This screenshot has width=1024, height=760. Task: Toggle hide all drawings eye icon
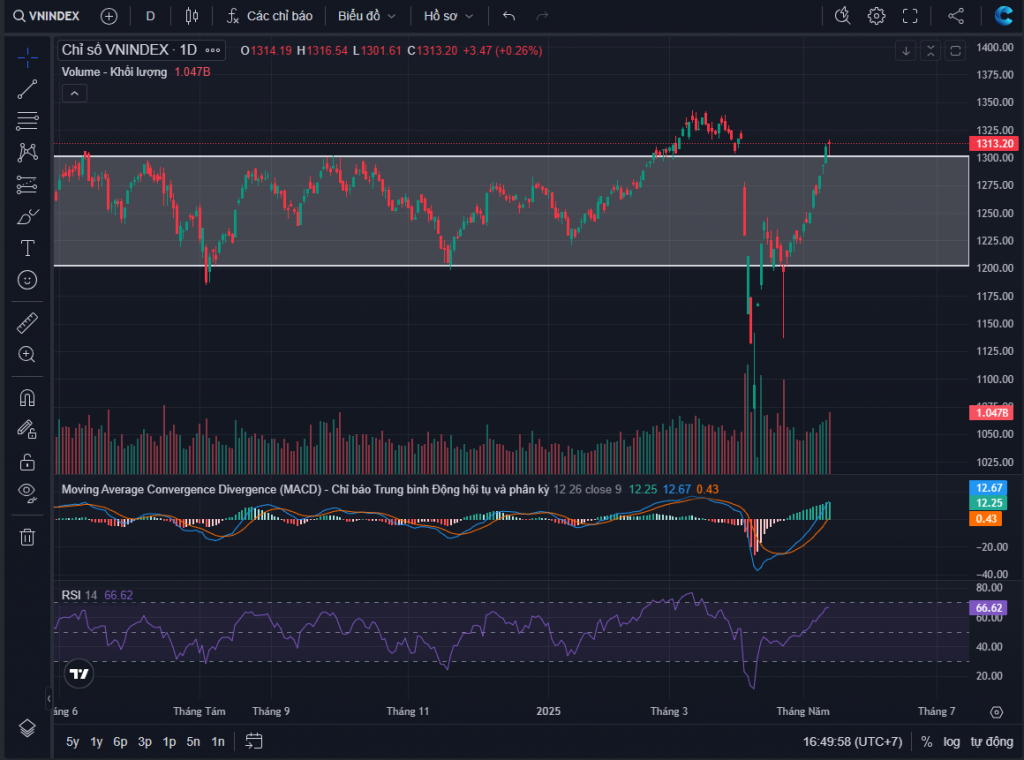pos(27,493)
